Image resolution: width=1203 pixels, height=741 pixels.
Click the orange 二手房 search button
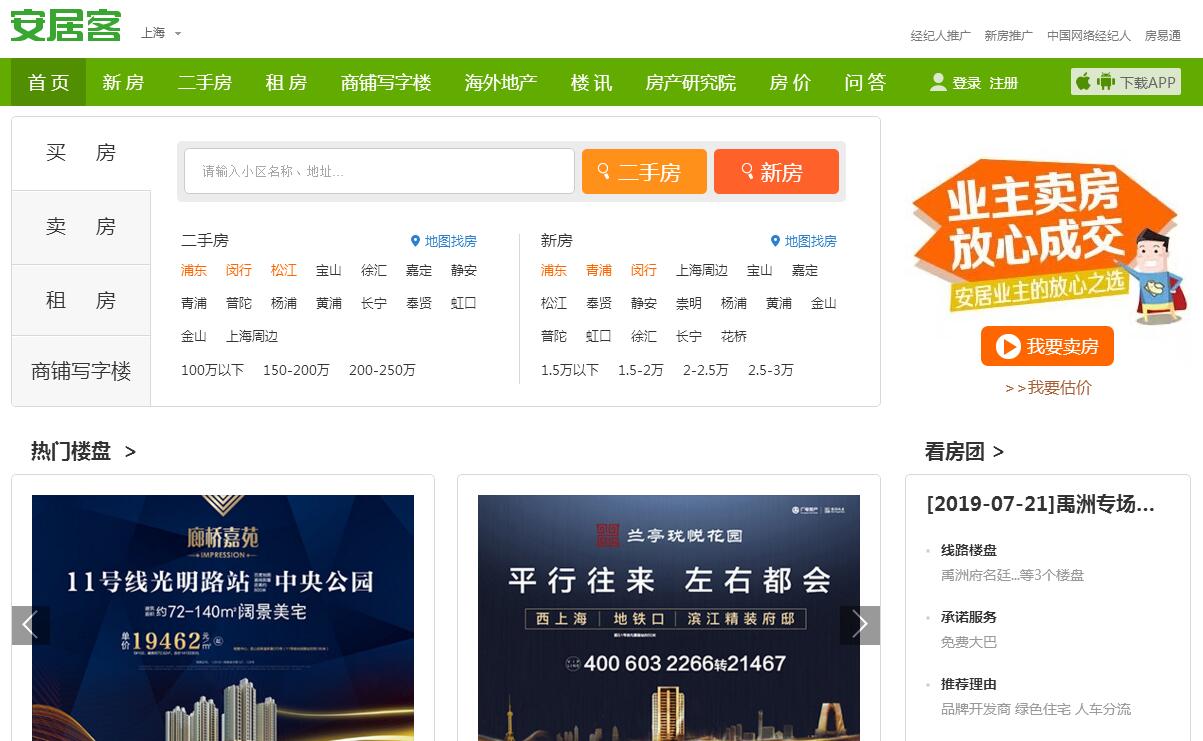[x=644, y=172]
